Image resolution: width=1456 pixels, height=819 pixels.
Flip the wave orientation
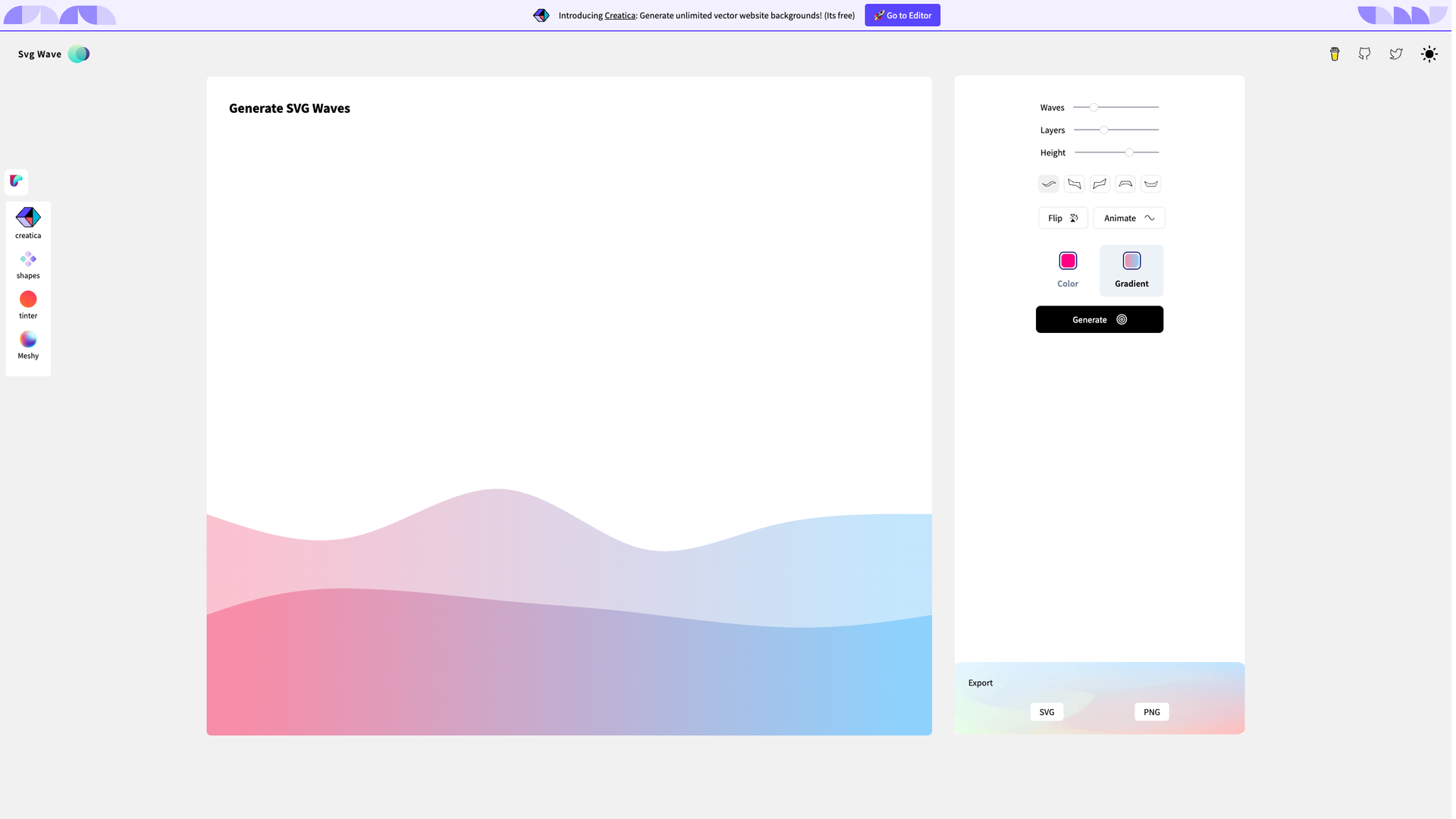[x=1062, y=218]
